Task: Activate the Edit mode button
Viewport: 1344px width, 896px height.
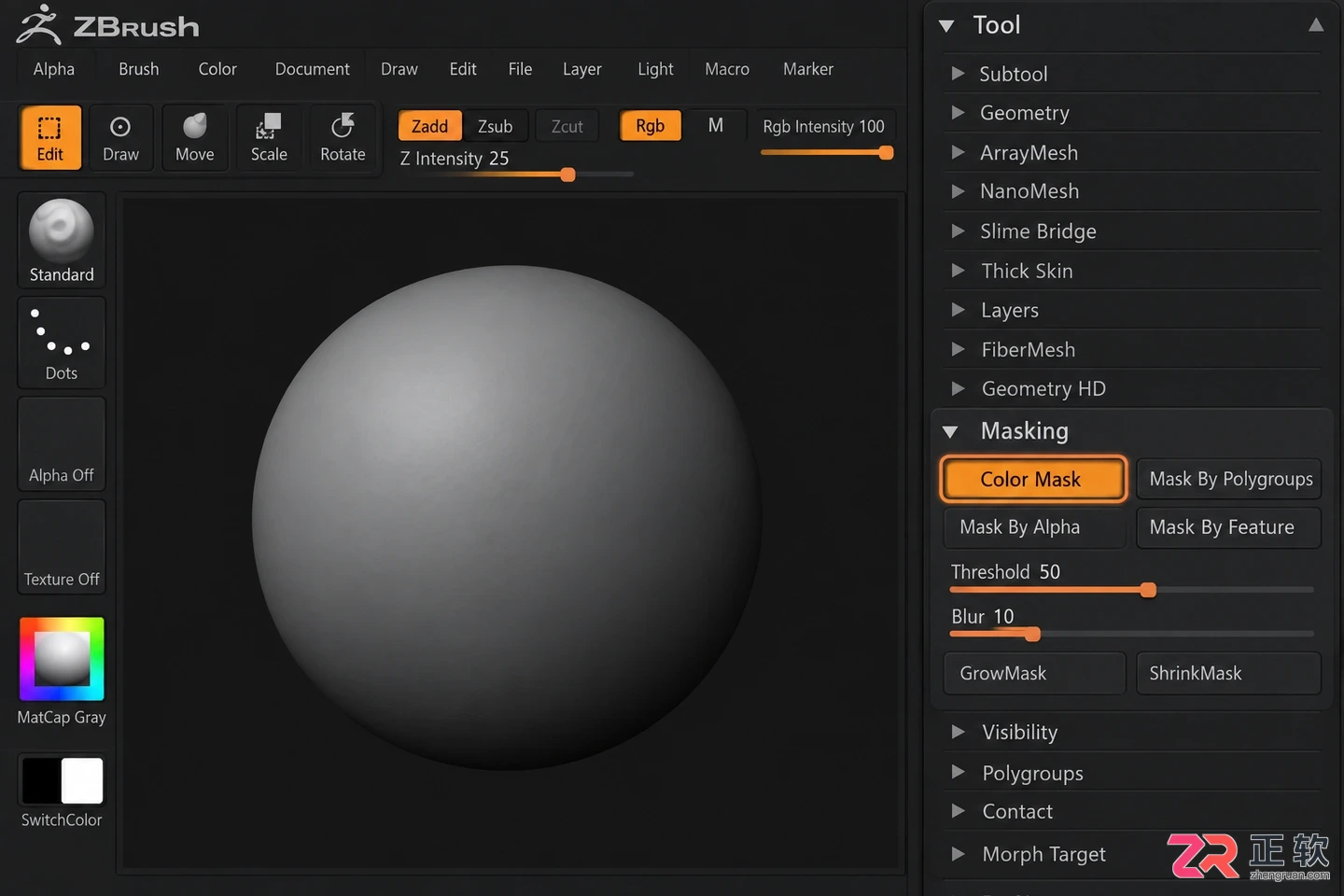Action: pos(50,137)
